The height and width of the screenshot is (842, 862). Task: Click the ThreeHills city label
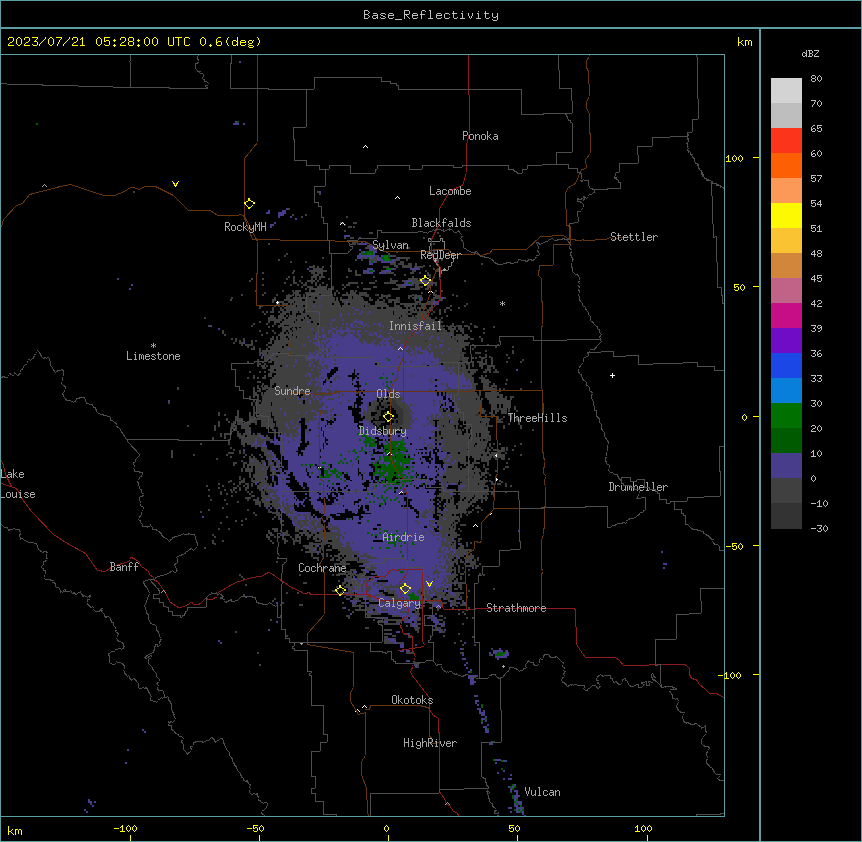tap(538, 418)
